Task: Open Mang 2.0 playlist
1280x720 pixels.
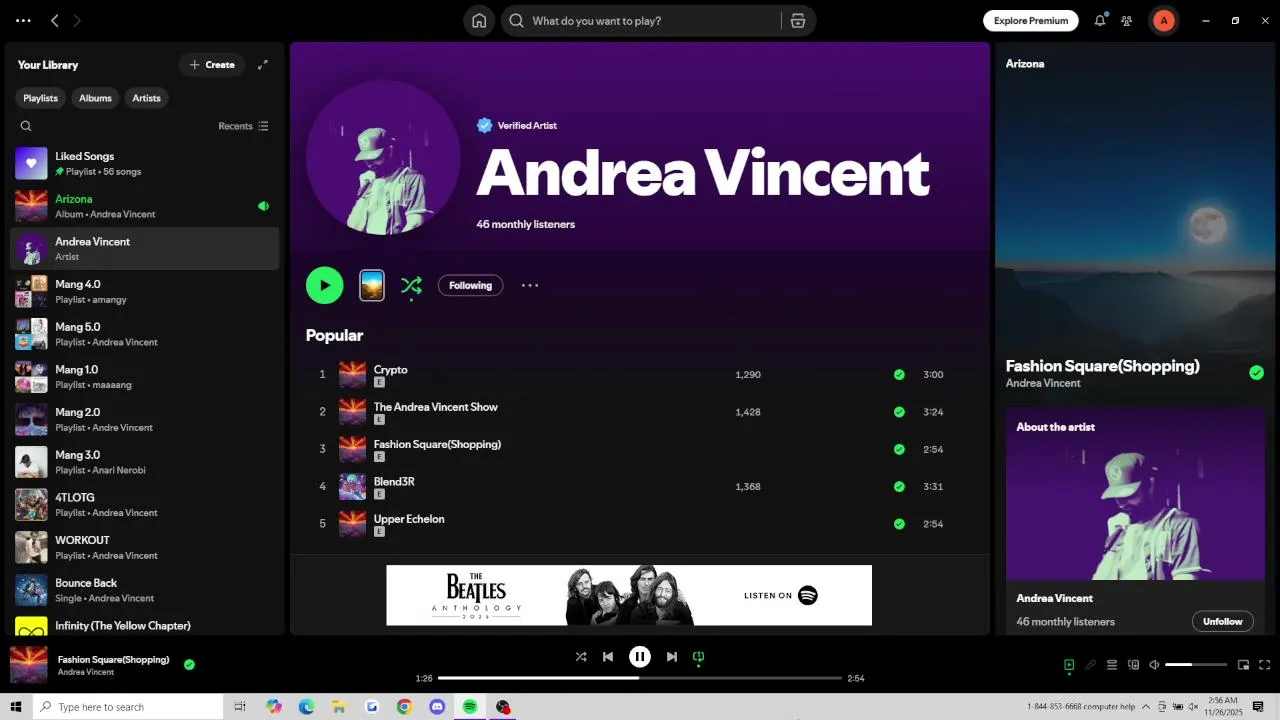Action: [x=145, y=419]
